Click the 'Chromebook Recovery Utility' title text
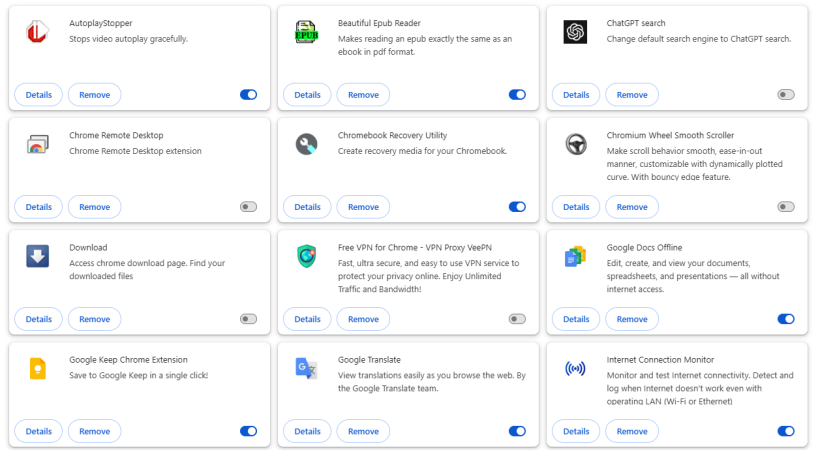This screenshot has width=820, height=450. tap(392, 135)
